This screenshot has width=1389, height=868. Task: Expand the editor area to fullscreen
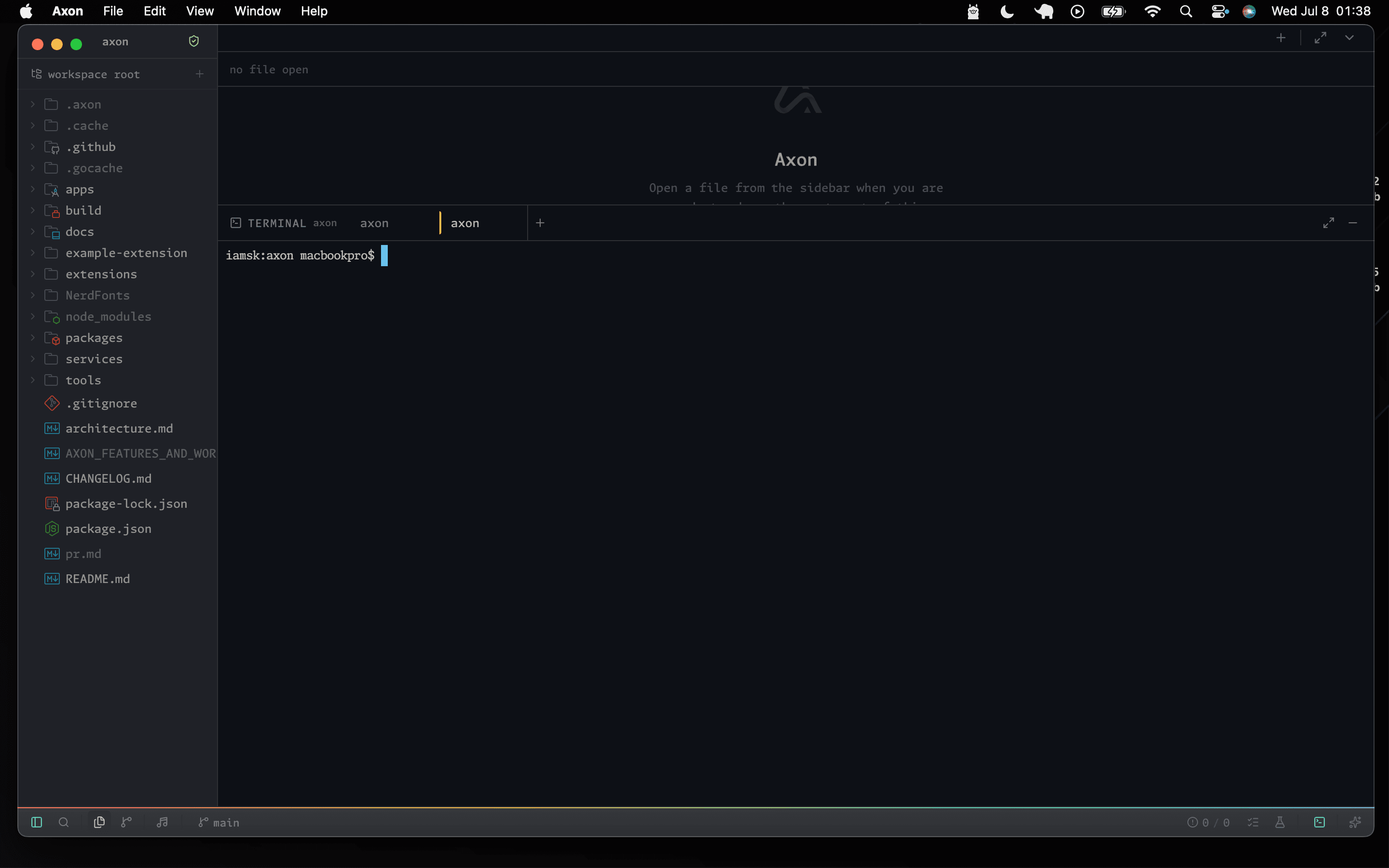tap(1321, 38)
